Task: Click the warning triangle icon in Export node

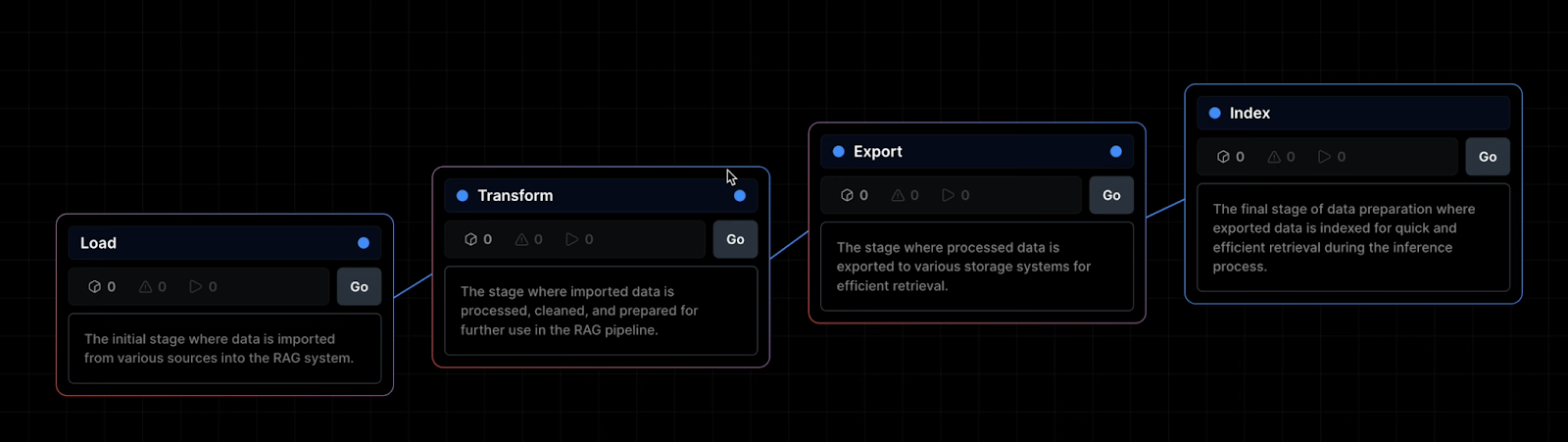Action: [898, 195]
